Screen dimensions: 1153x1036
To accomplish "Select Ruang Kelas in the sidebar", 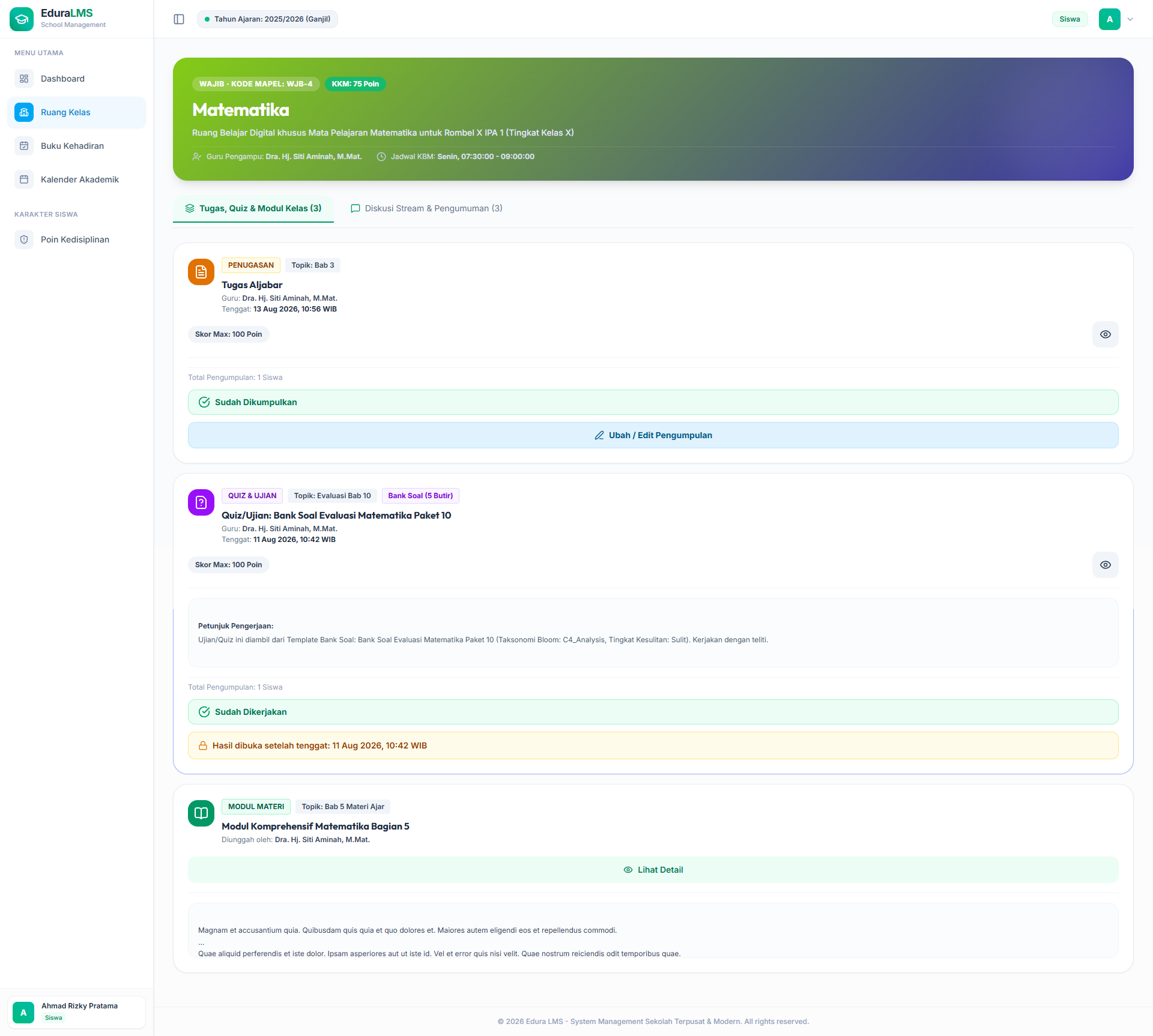I will (77, 112).
